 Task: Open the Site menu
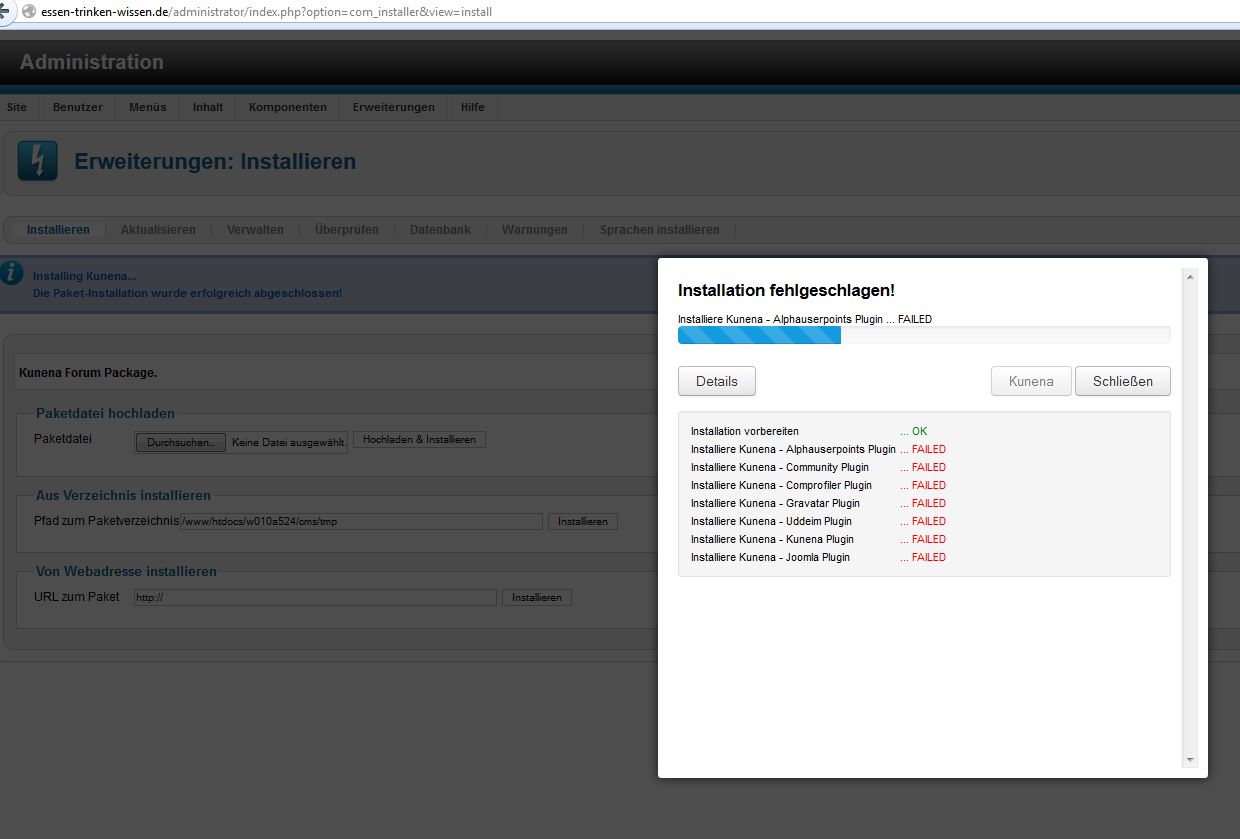tap(17, 107)
